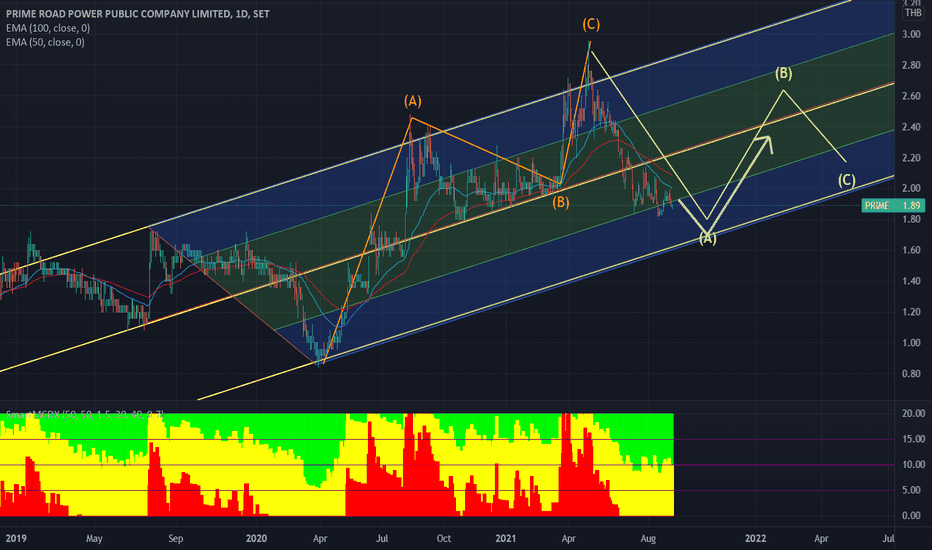
Task: Click the 2021 date on time axis
Action: (x=506, y=539)
